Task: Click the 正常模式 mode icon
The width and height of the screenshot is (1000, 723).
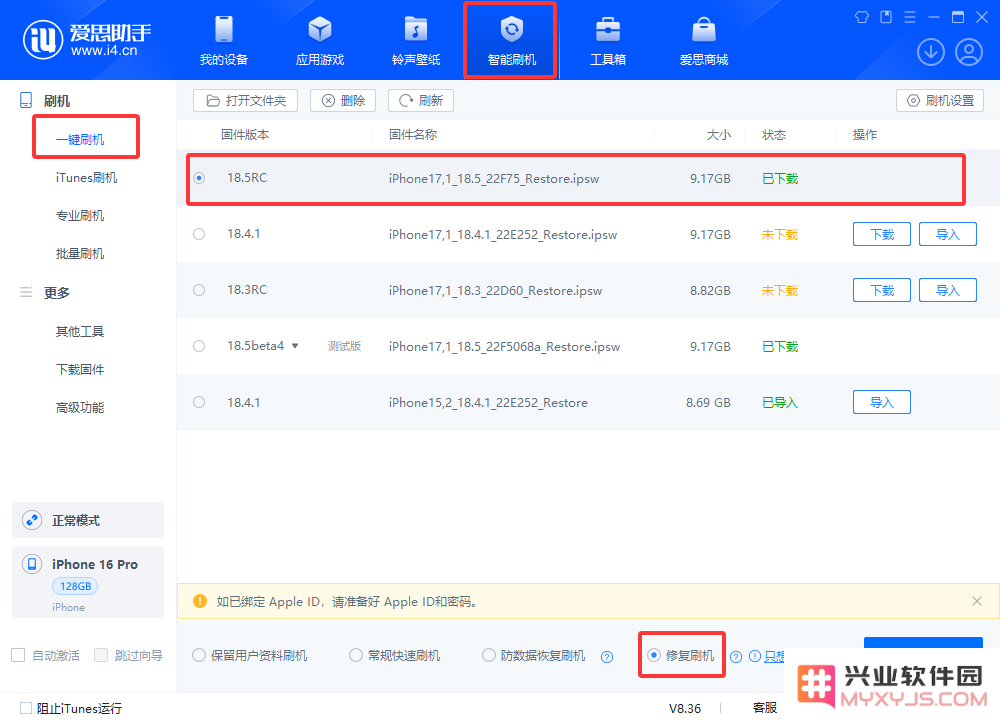Action: (x=32, y=520)
